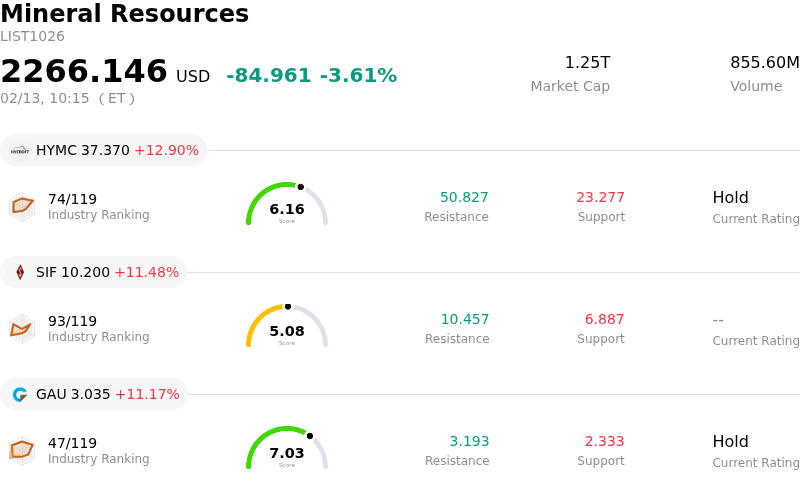This screenshot has width=800, height=488.
Task: Select the GAU 7.03 score gauge
Action: click(287, 448)
